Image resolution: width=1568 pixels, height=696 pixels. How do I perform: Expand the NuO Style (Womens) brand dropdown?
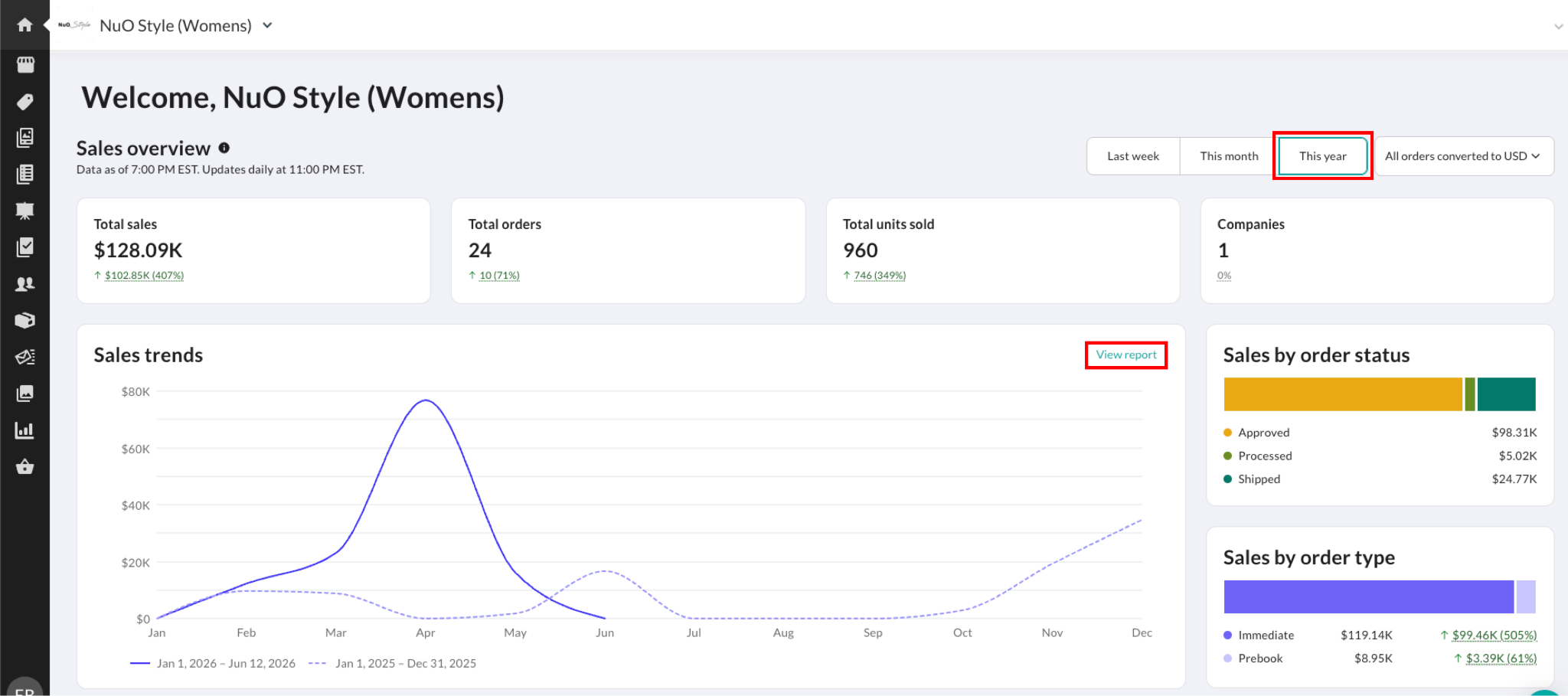267,25
